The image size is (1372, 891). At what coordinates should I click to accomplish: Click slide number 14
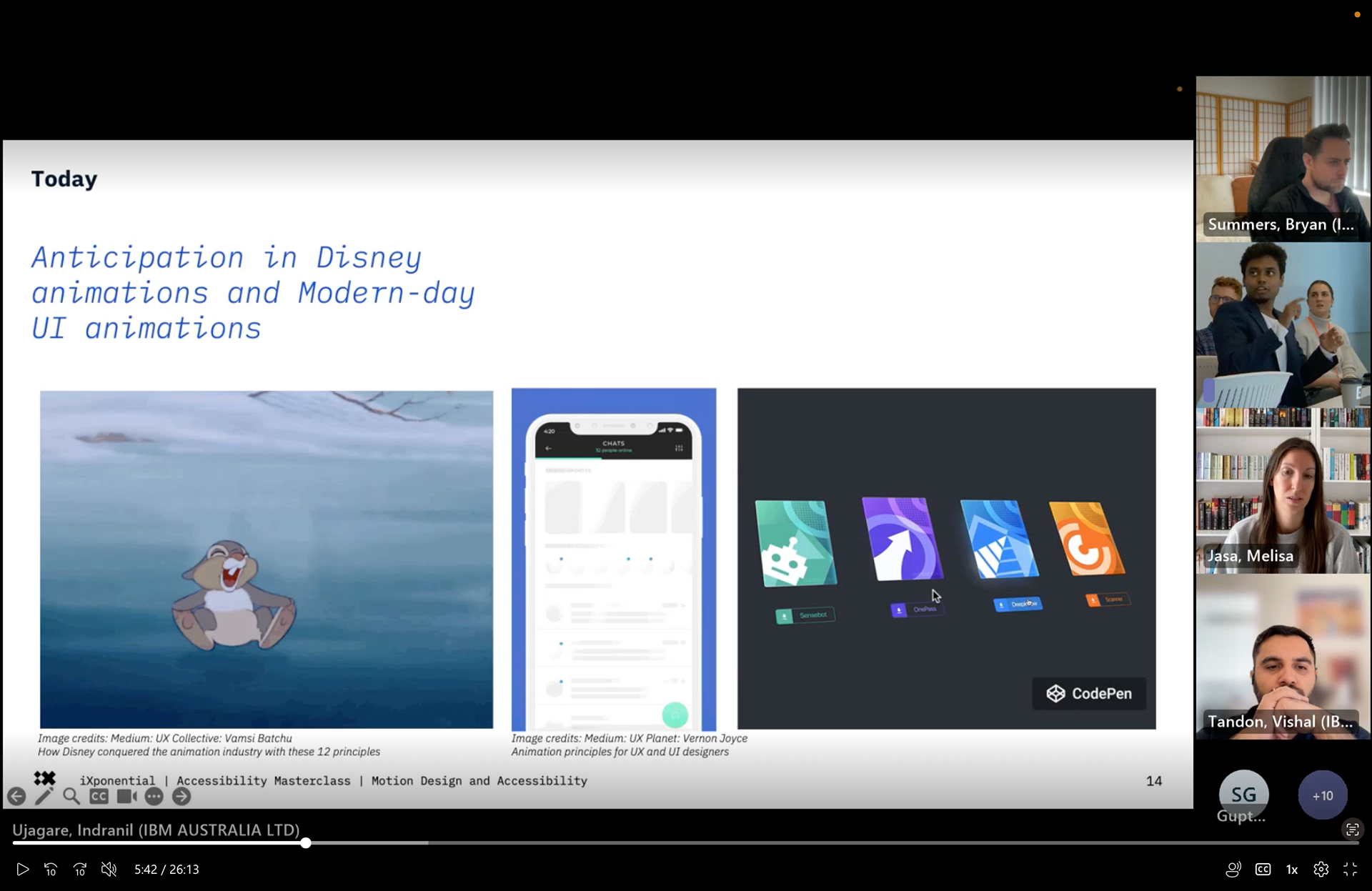(x=1154, y=781)
